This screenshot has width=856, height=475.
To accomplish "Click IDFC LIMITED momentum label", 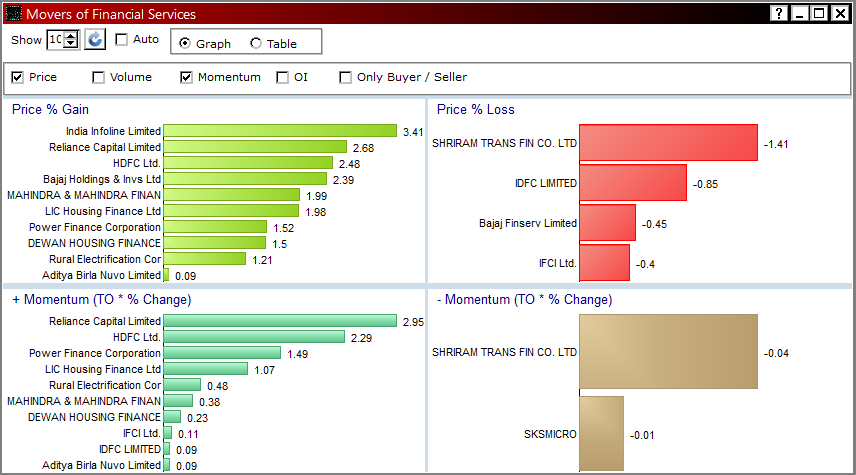I will click(x=130, y=449).
